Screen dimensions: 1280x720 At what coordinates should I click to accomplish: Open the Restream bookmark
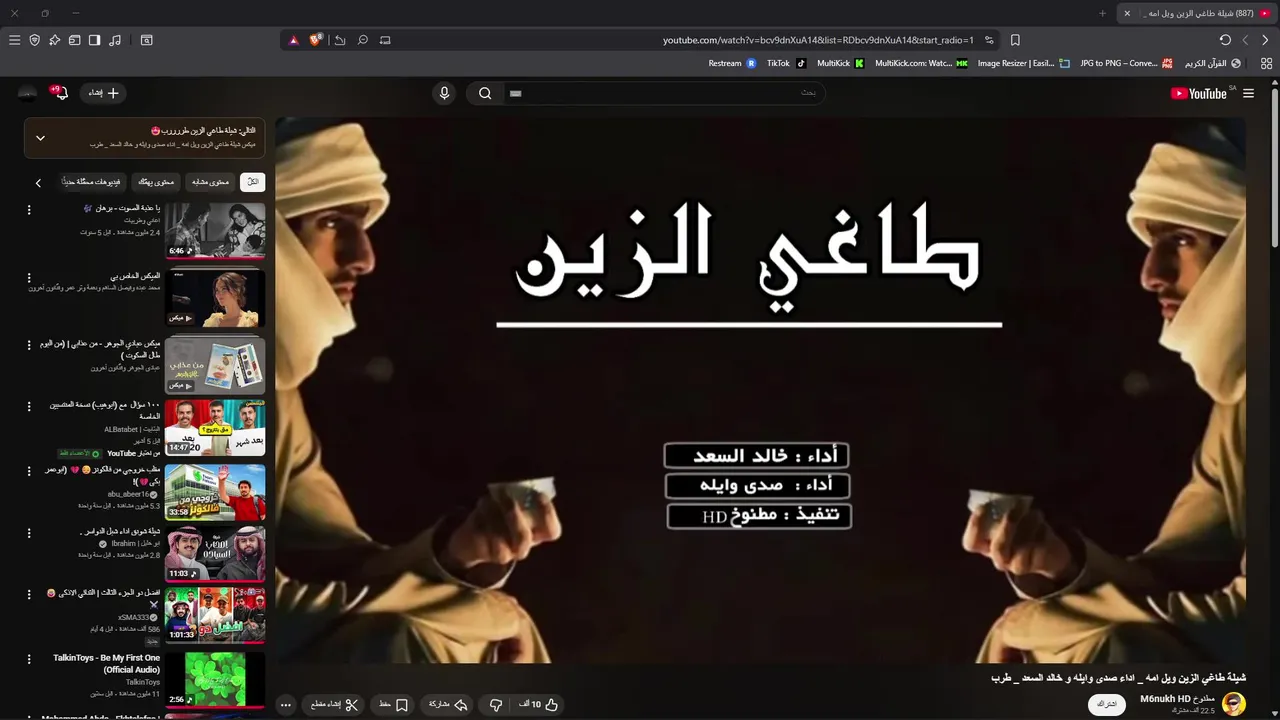click(x=732, y=63)
